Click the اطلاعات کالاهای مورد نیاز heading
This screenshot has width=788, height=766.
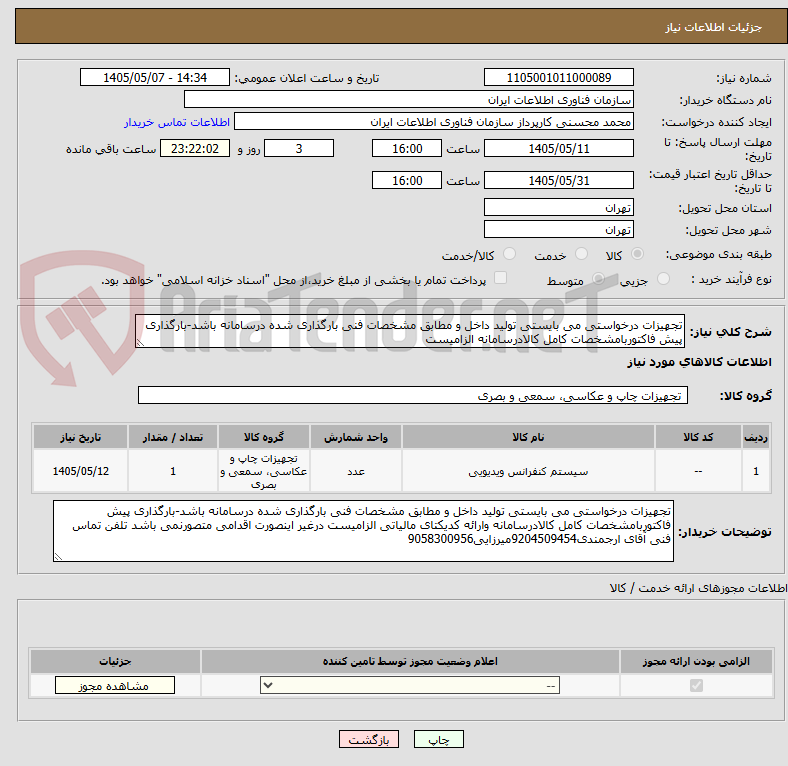point(699,362)
